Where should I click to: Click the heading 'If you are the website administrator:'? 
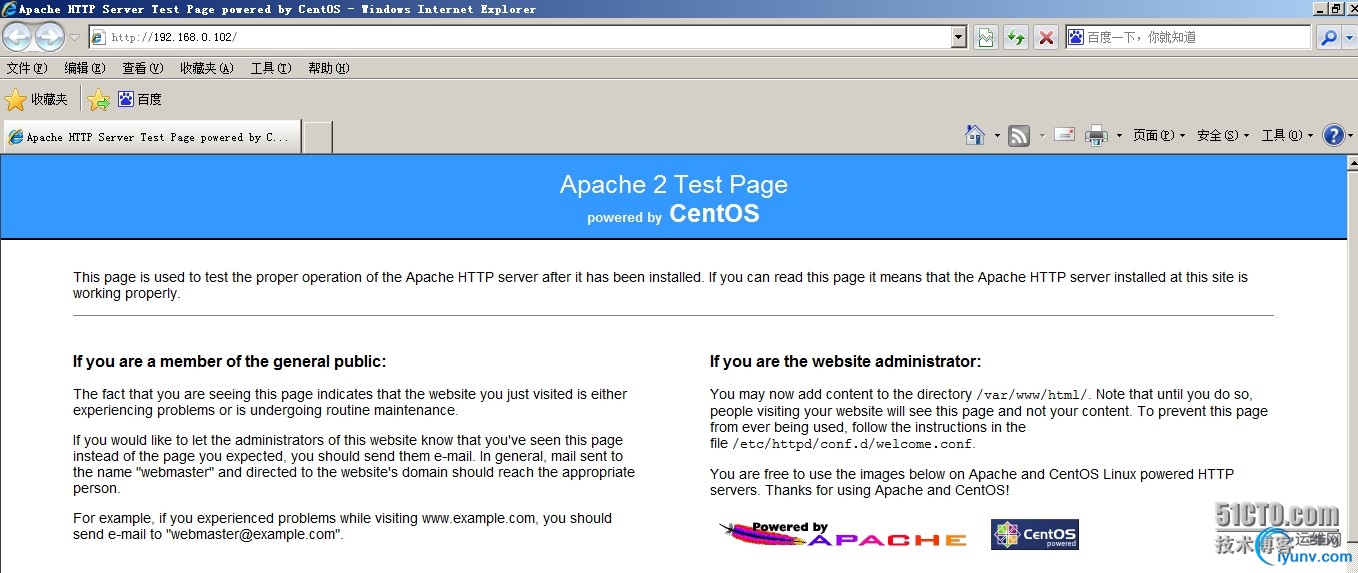(x=846, y=361)
